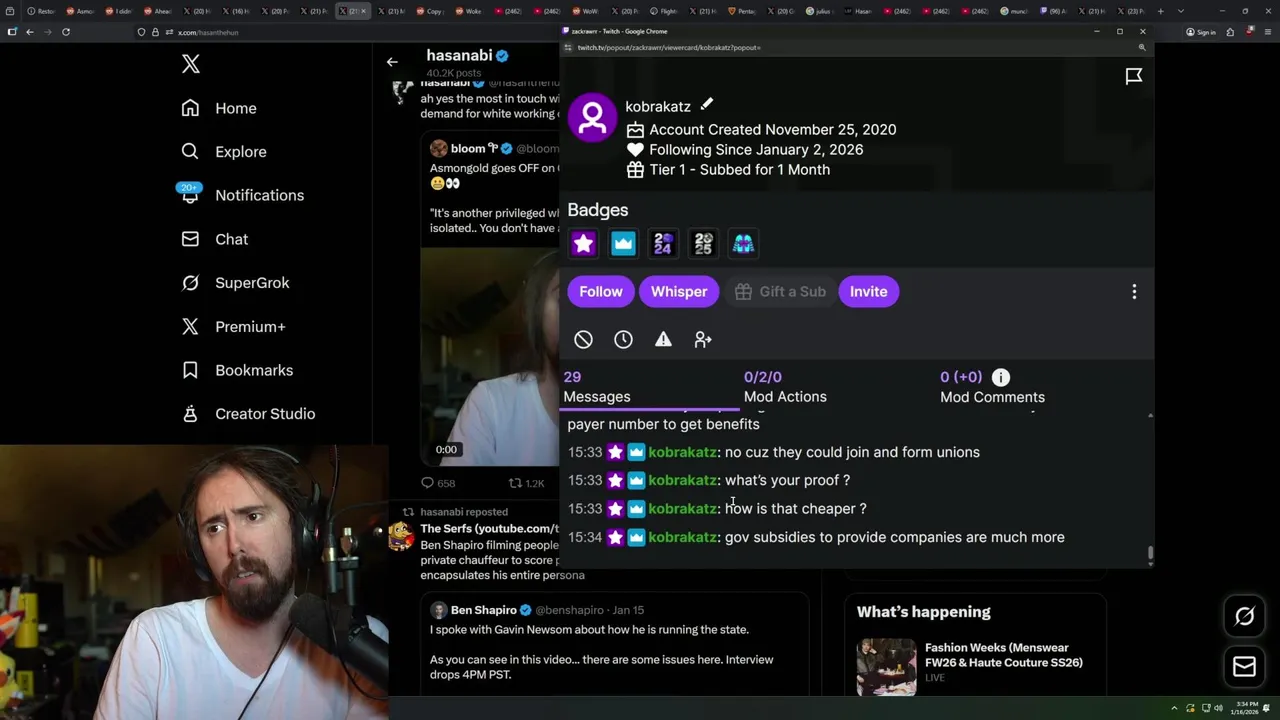Click Sign in at browser top right
The height and width of the screenshot is (720, 1280).
coord(1201,32)
